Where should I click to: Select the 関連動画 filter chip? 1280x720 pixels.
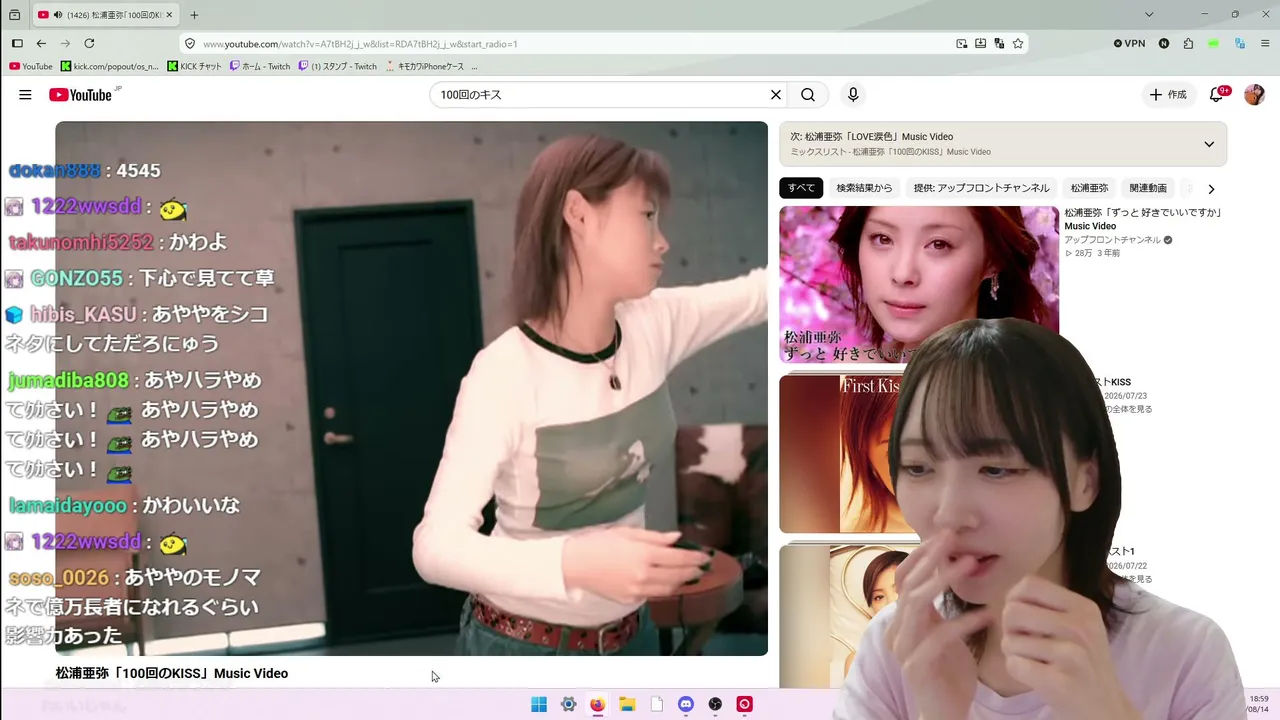pyautogui.click(x=1148, y=188)
